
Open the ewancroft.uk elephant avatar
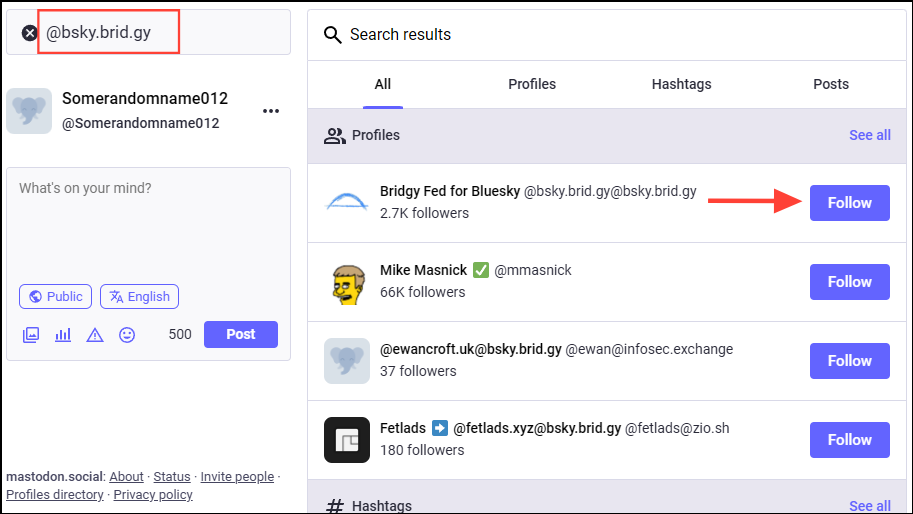(x=346, y=361)
